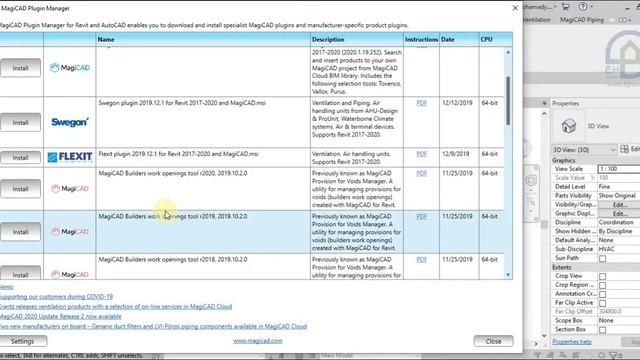Click the Close button of Plugin Manager
The image size is (640, 360).
pos(493,341)
